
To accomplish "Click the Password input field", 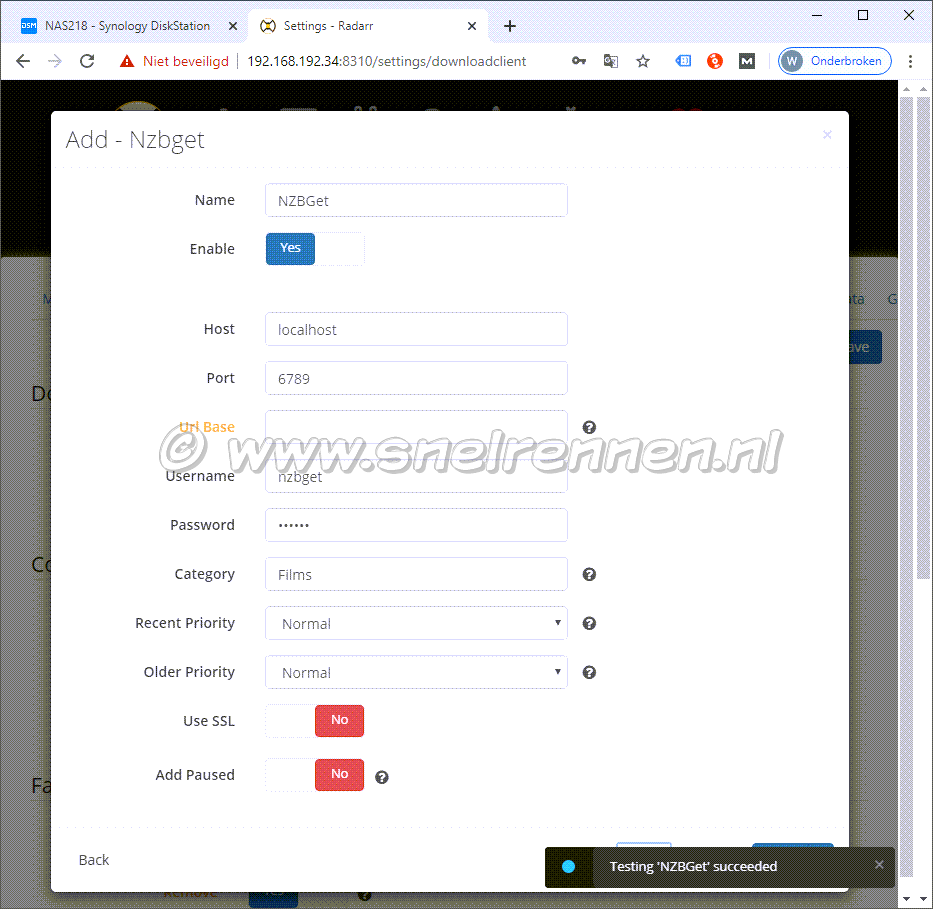I will (x=416, y=525).
